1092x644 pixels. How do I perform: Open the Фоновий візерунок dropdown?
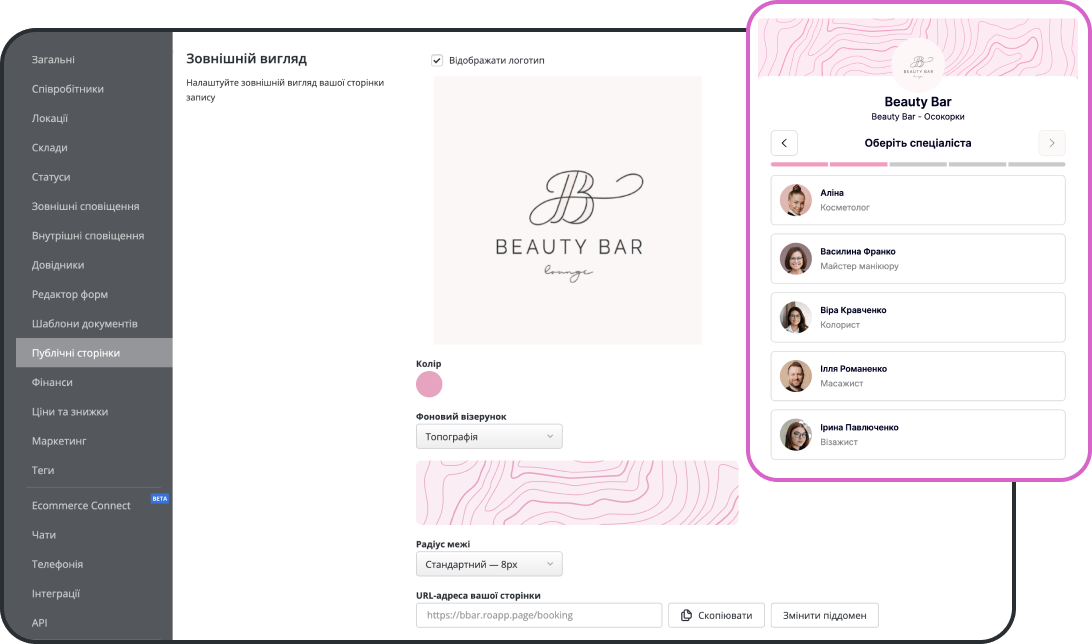point(489,437)
